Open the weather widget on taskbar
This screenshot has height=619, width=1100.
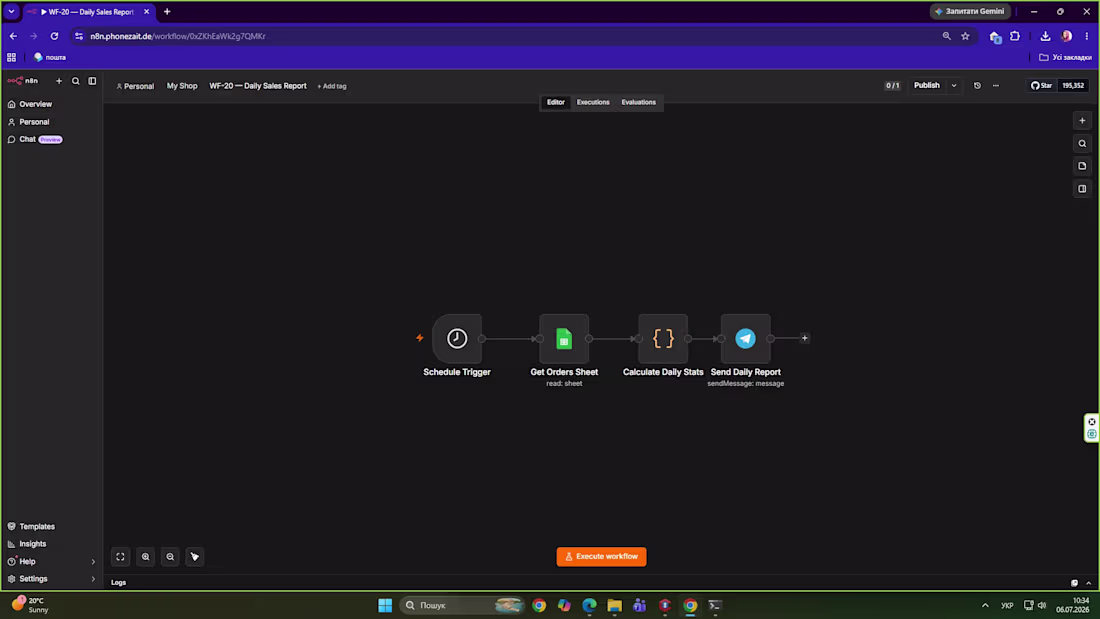(32, 605)
